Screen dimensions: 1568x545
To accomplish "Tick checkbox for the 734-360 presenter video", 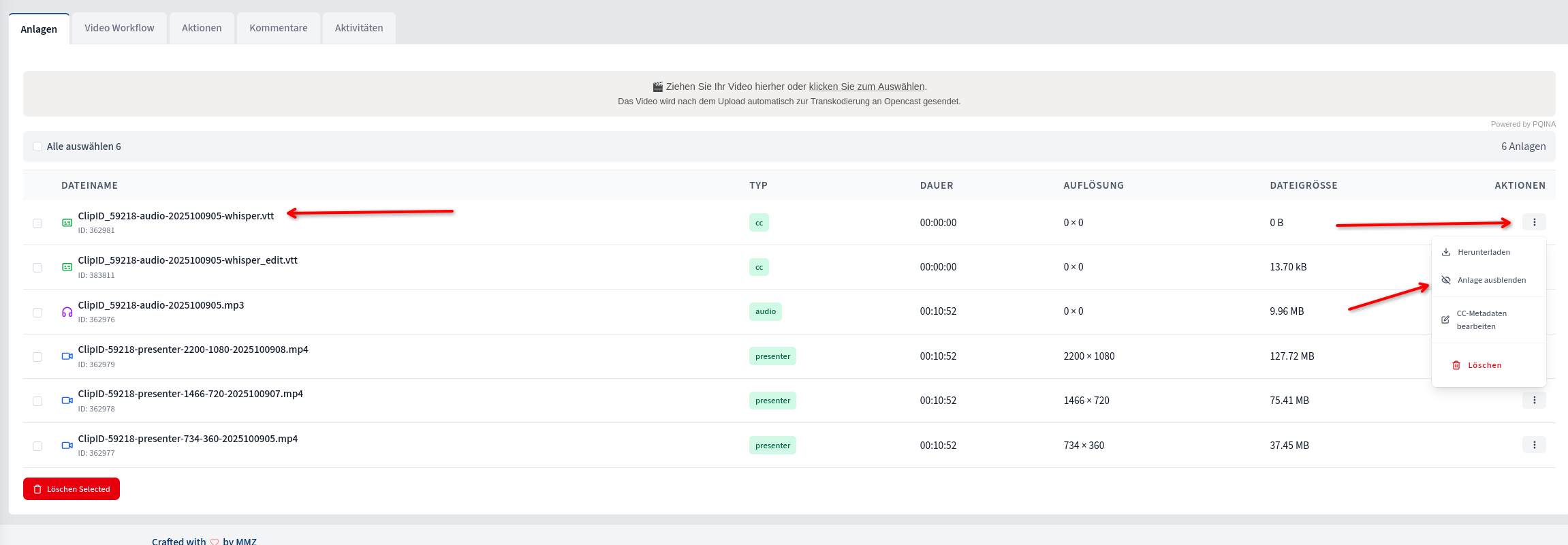I will coord(37,446).
